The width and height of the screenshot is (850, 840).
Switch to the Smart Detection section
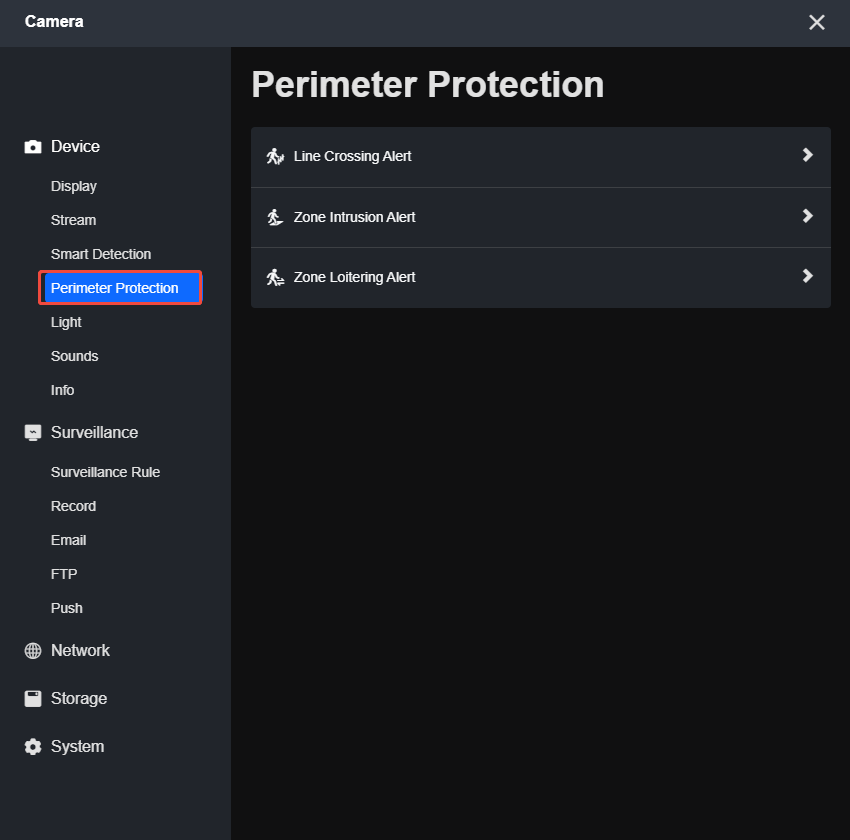pyautogui.click(x=100, y=254)
